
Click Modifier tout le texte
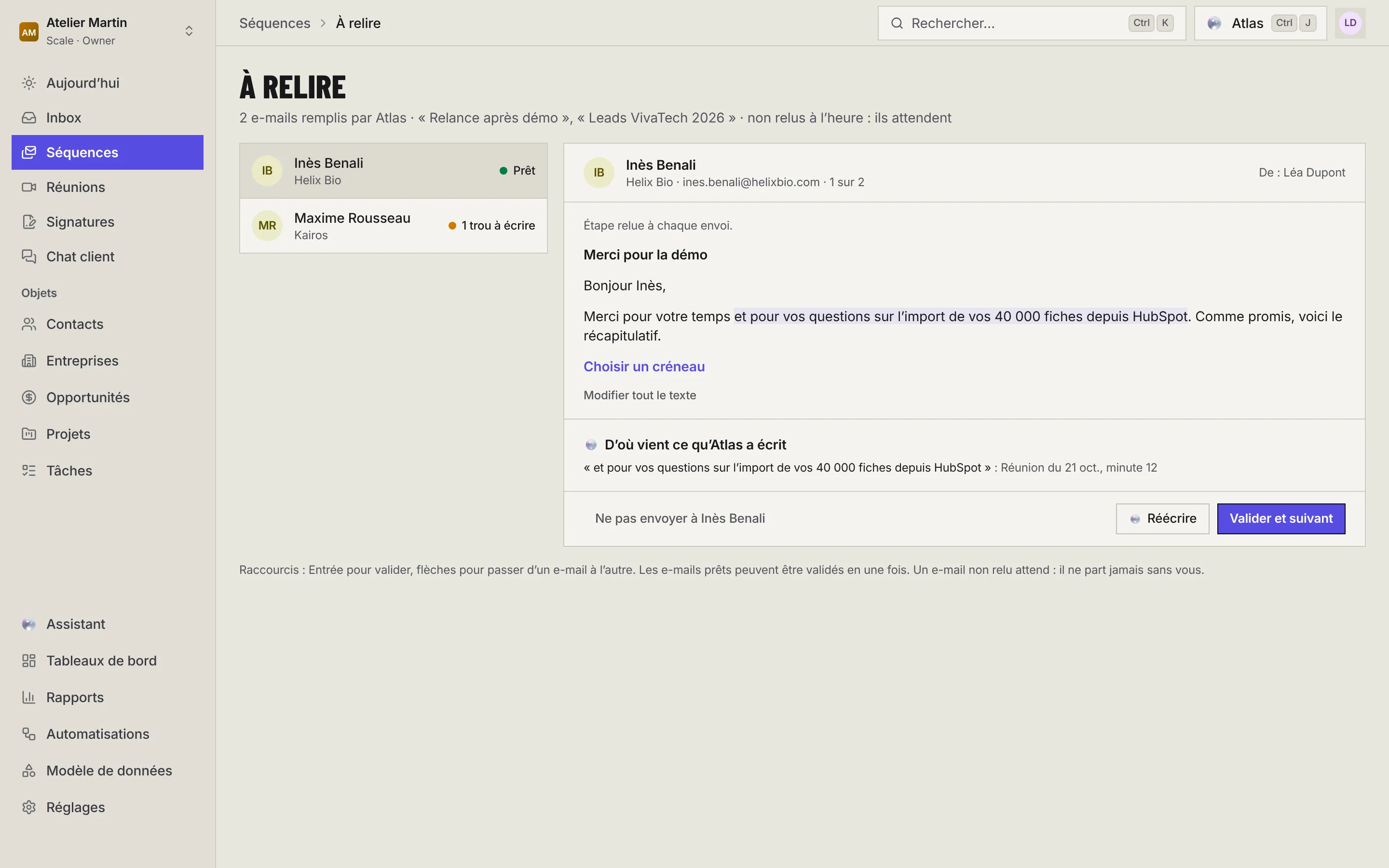point(640,395)
